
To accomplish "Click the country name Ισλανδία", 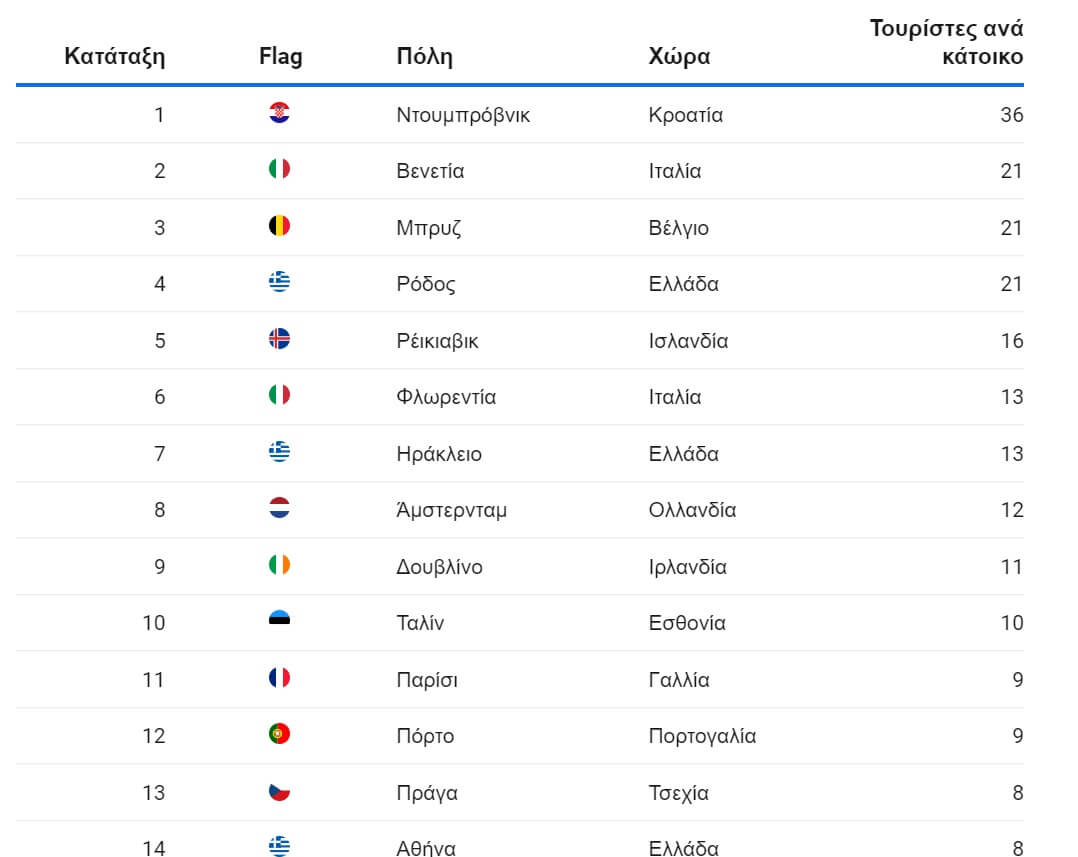I will click(x=688, y=341).
